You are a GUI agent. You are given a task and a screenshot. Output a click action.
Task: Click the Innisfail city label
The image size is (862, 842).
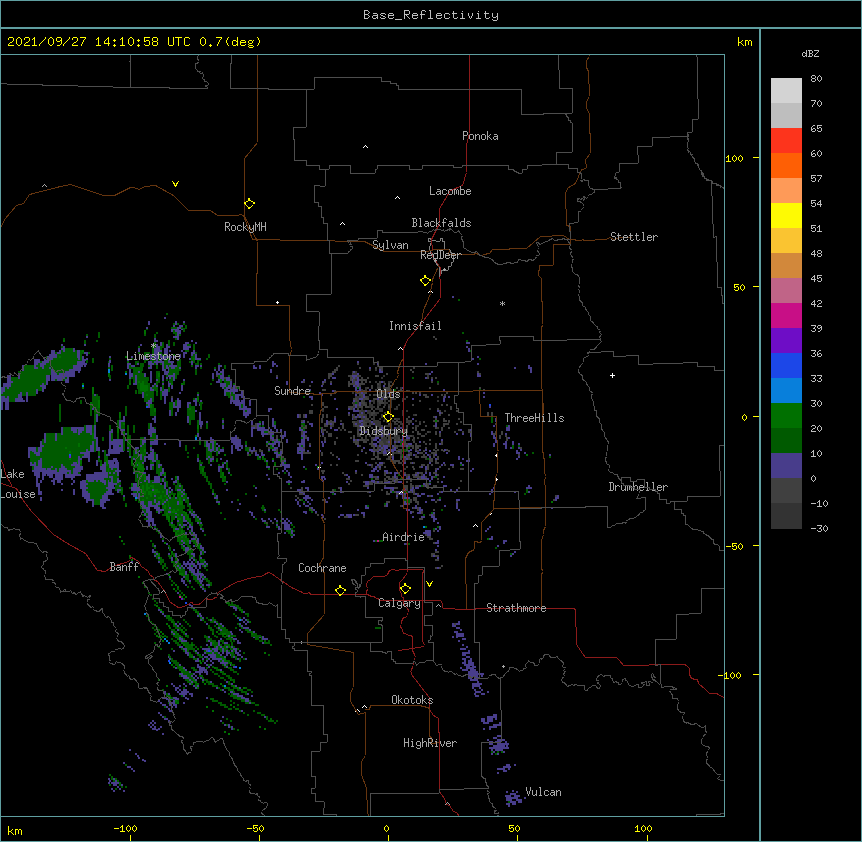(415, 326)
